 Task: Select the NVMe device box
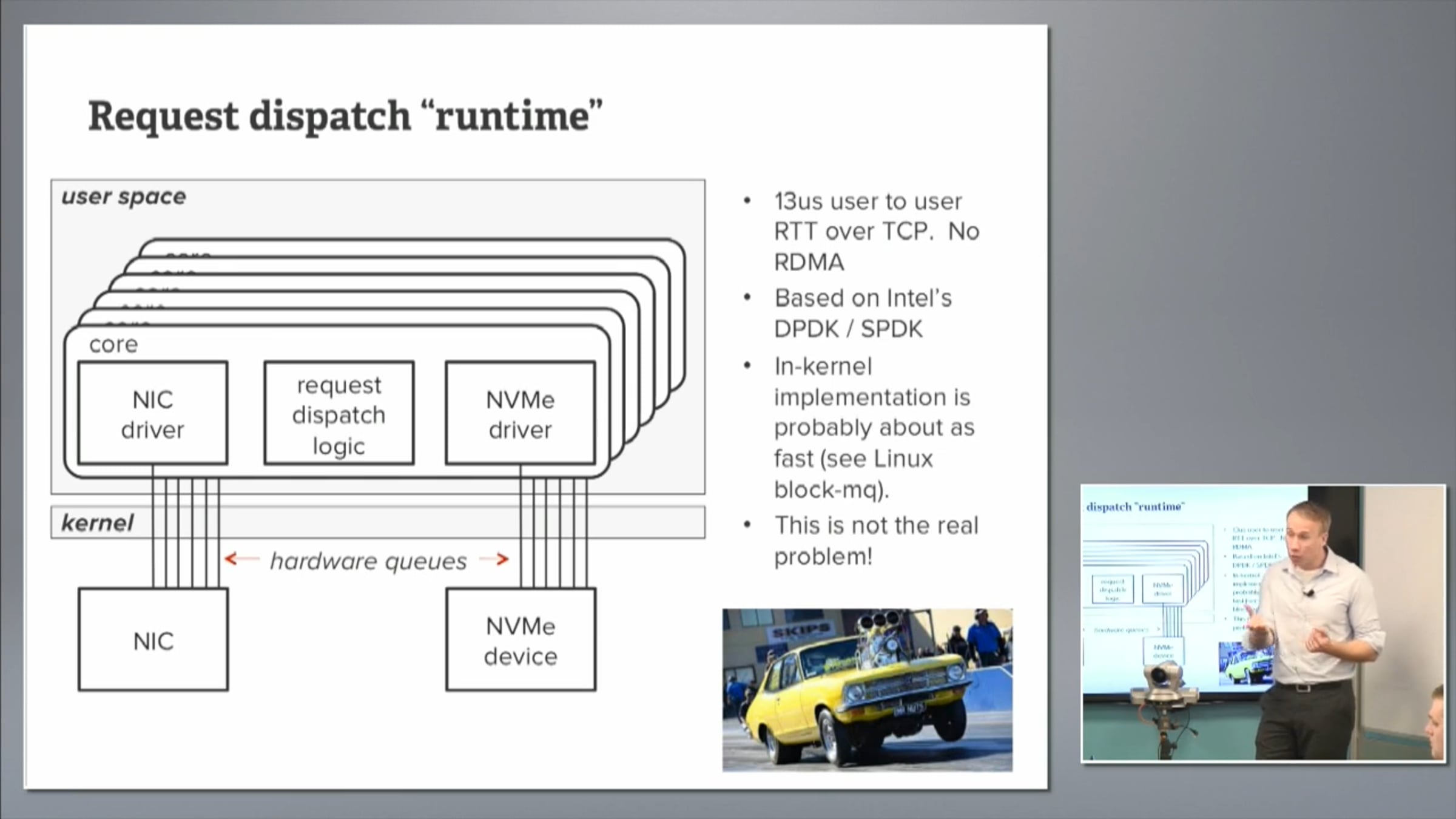point(521,640)
